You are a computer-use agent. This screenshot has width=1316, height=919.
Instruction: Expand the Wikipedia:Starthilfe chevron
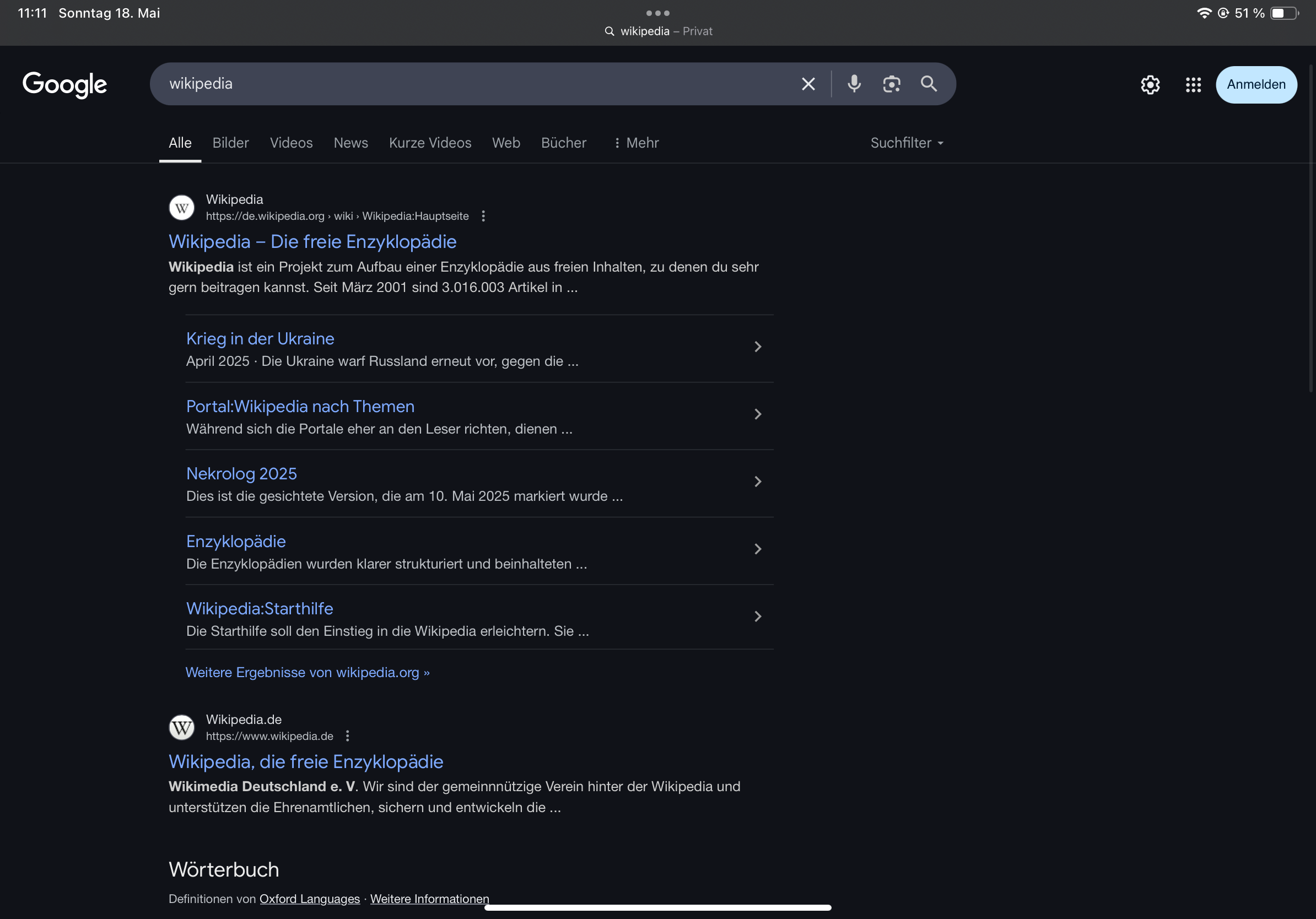(x=758, y=617)
